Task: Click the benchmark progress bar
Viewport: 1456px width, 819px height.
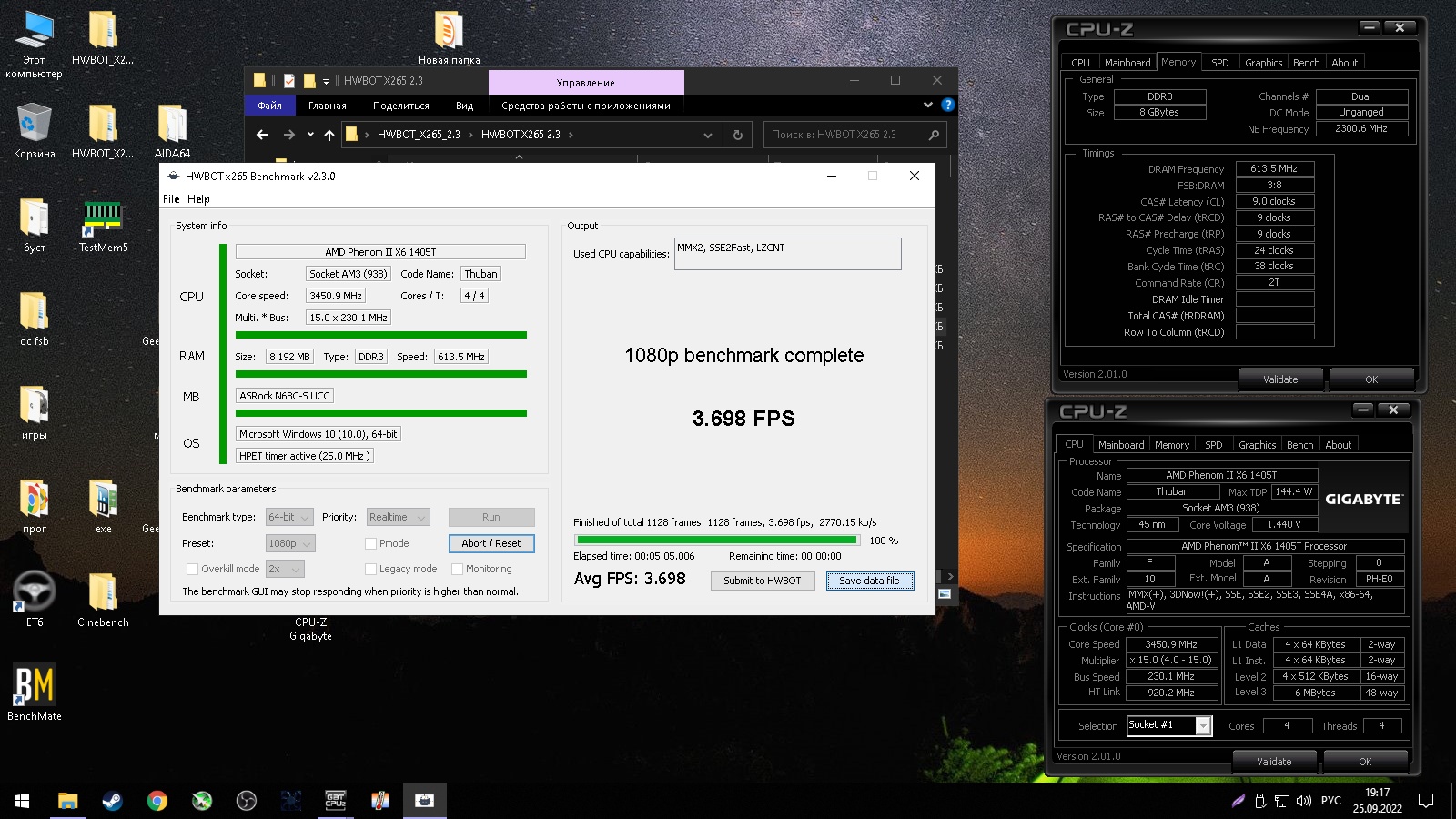Action: 717,540
